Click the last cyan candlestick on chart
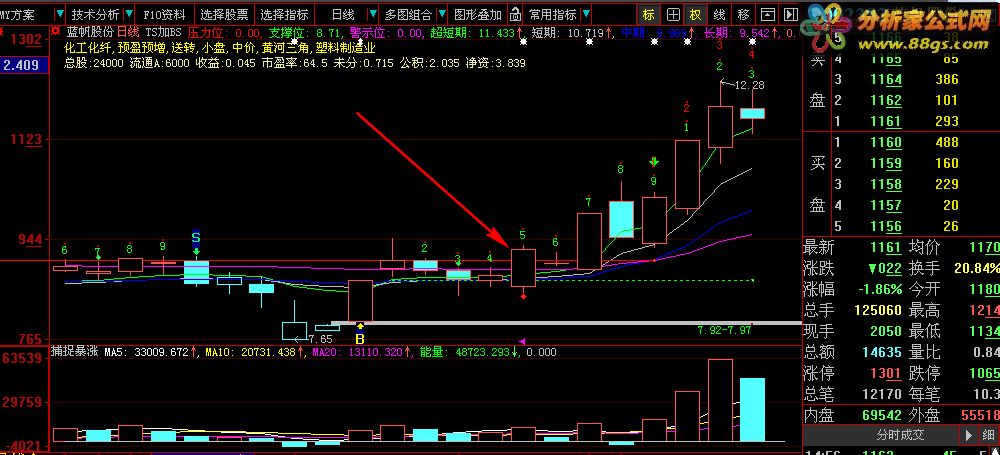Viewport: 1000px width, 455px height. 752,113
